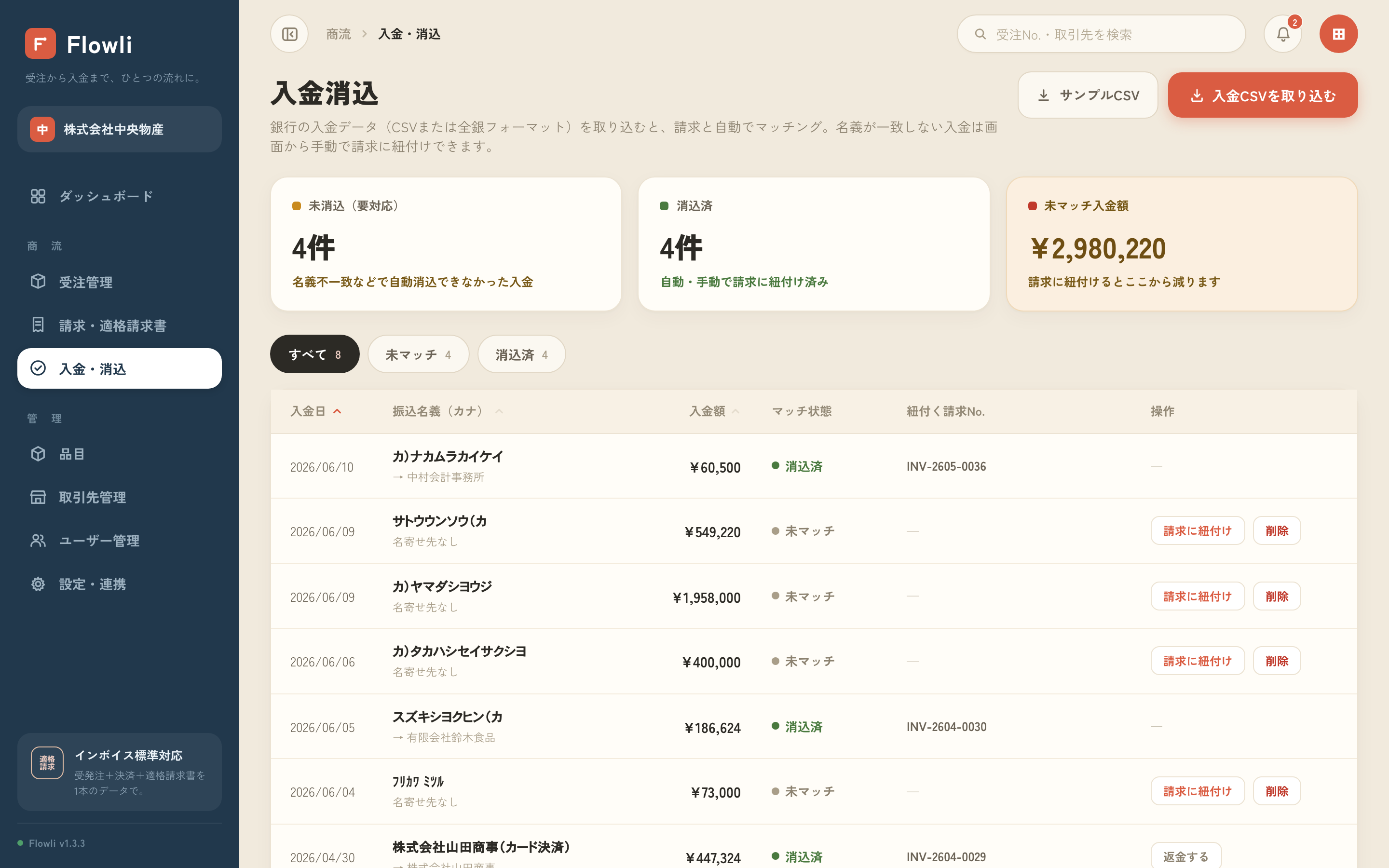Click the Flowli logo icon
Screen dimensions: 1389x868
40,43
